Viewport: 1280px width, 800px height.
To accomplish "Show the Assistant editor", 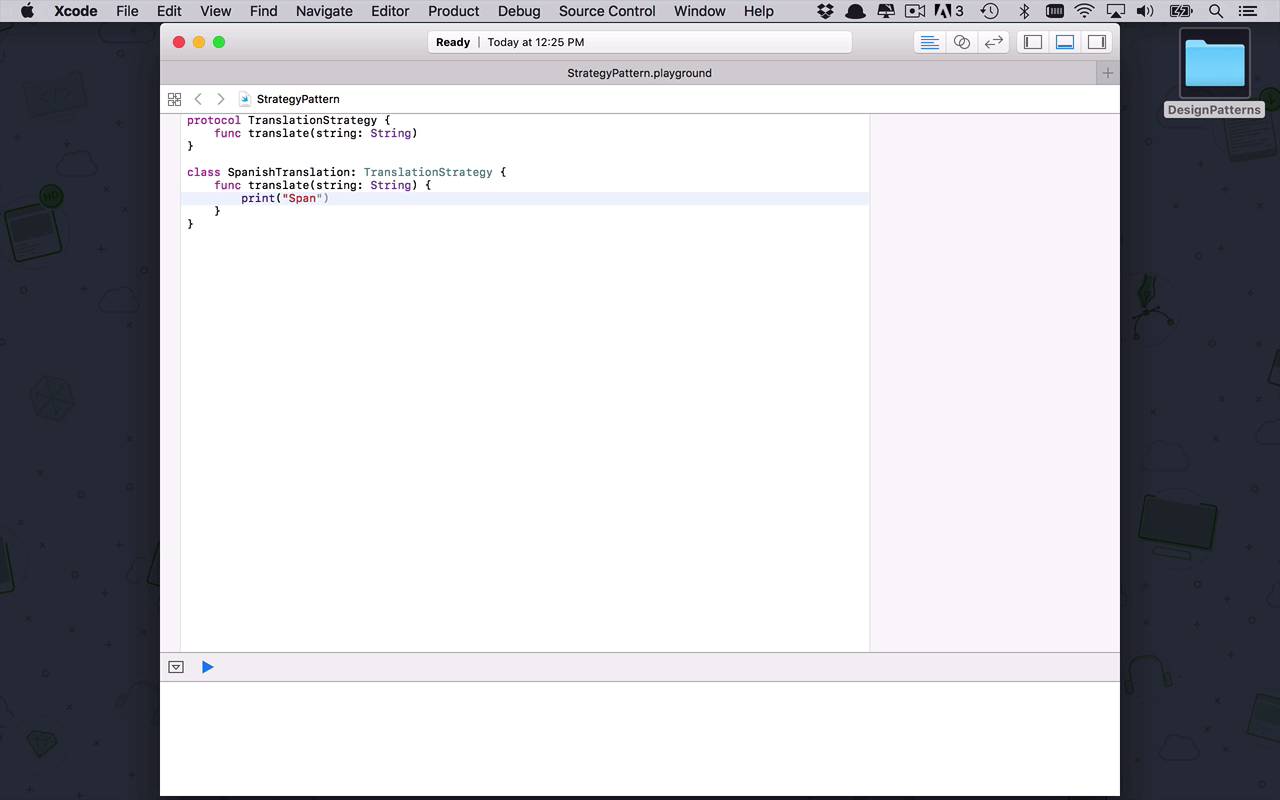I will (x=961, y=42).
